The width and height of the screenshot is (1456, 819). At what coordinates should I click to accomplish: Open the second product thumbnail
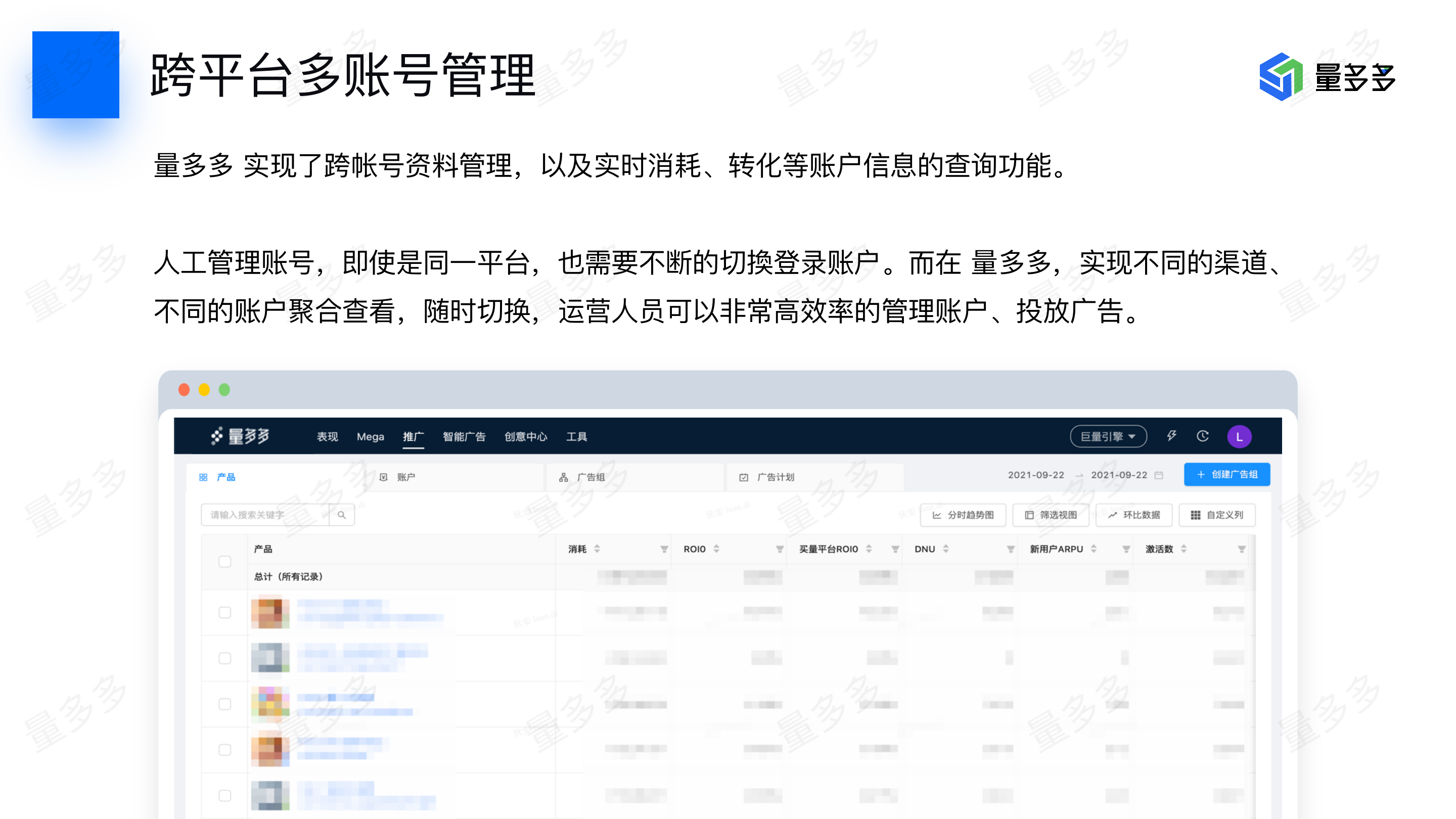pyautogui.click(x=269, y=658)
